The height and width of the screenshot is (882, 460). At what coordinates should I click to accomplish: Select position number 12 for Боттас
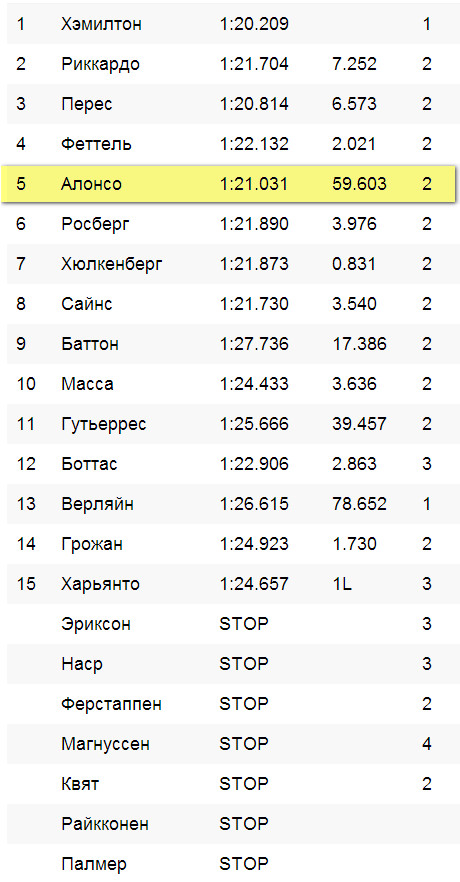(26, 464)
